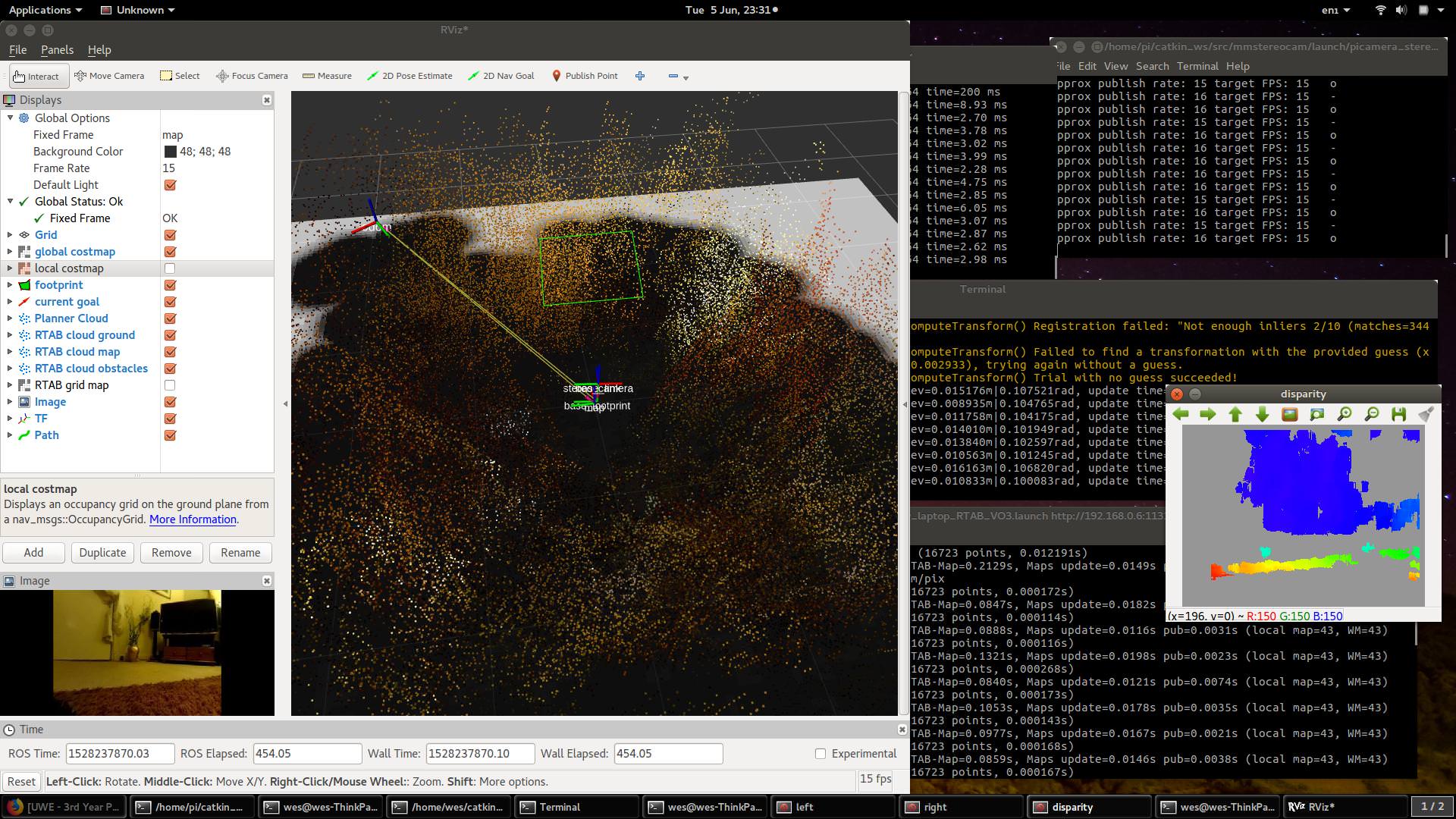Open the More Information link

click(x=193, y=519)
